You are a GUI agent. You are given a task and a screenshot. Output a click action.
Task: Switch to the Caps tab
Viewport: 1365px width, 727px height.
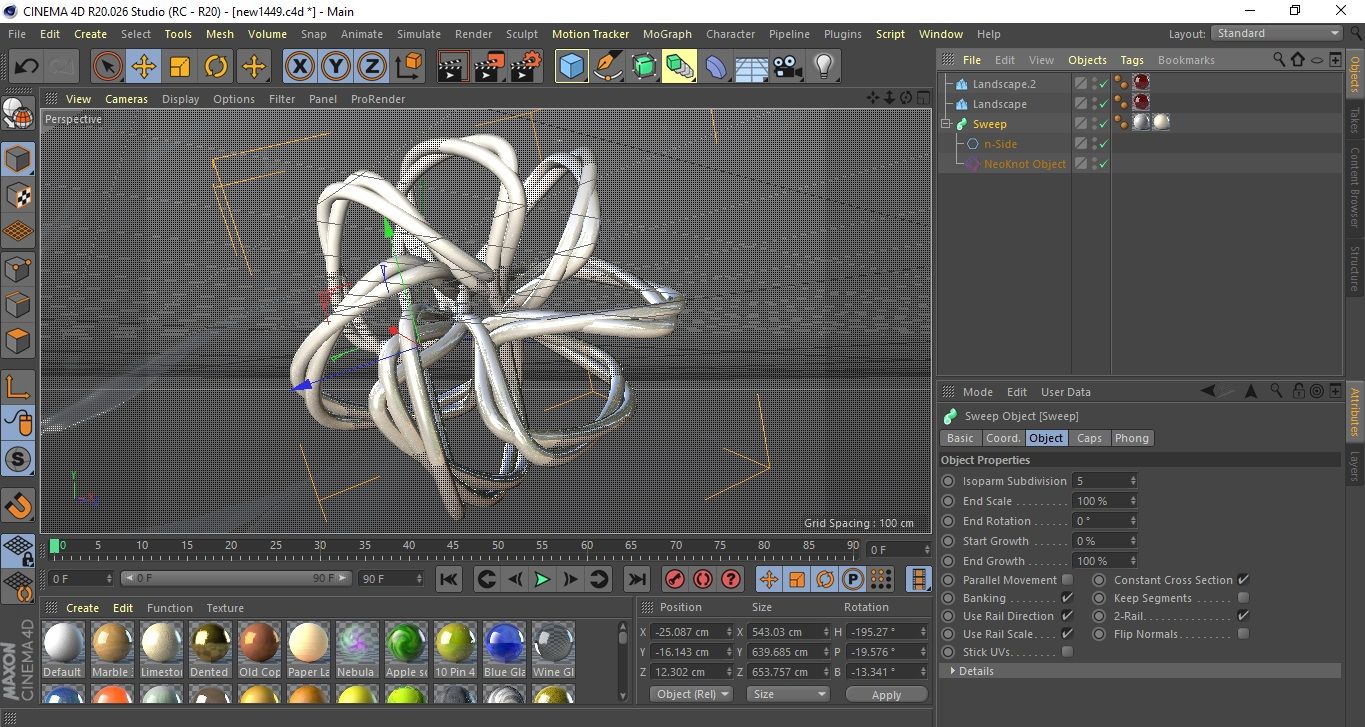pos(1089,438)
